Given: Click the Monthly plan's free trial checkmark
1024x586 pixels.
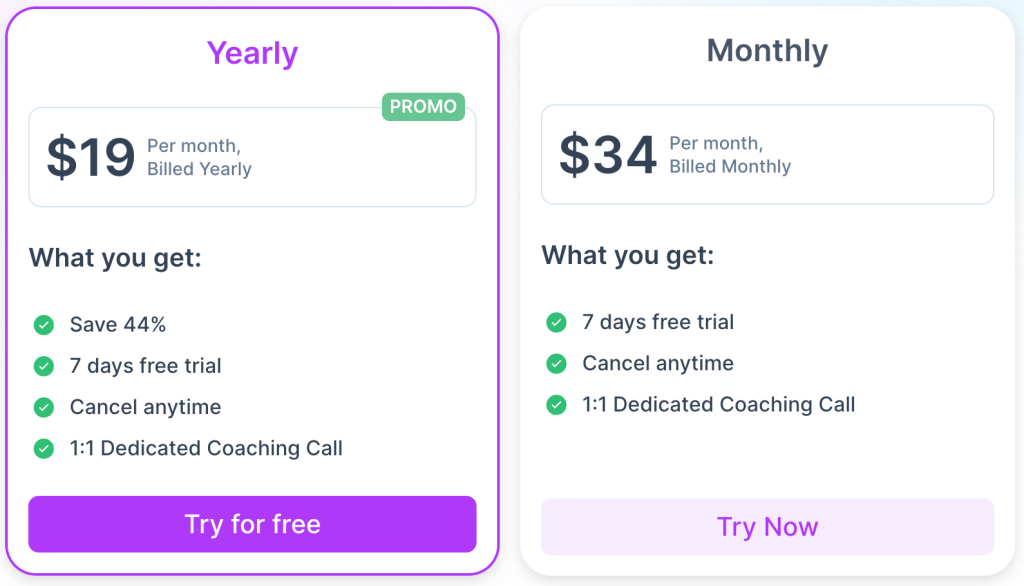Looking at the screenshot, I should click(x=556, y=322).
